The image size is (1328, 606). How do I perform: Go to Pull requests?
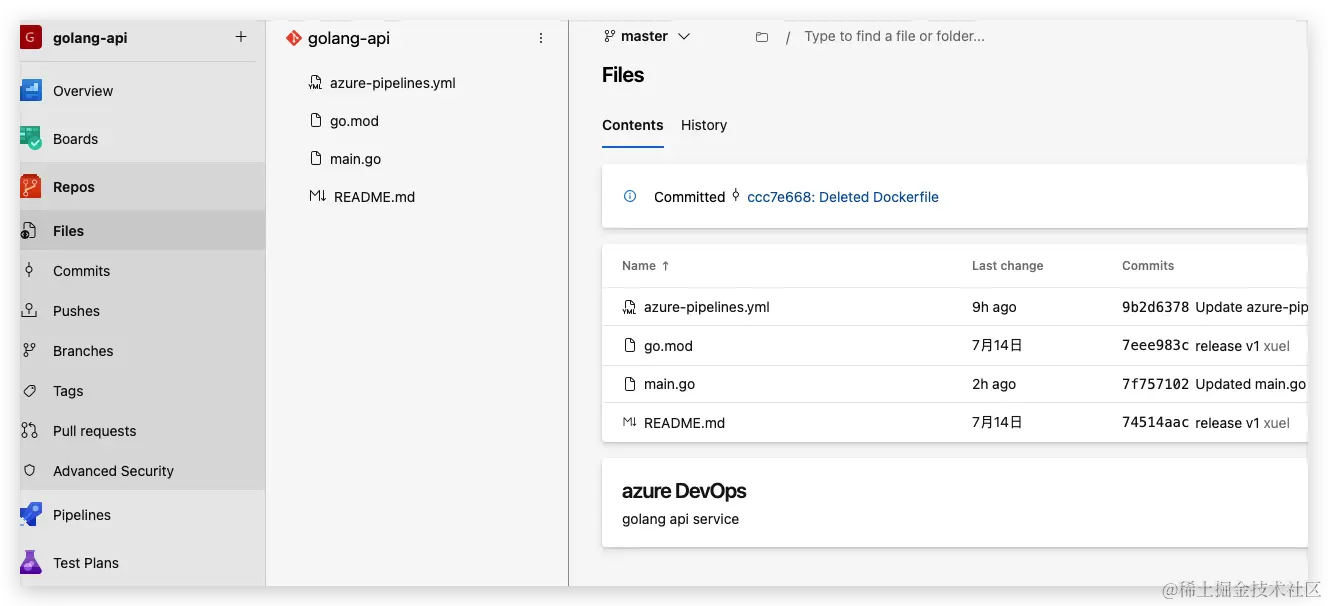coord(94,431)
